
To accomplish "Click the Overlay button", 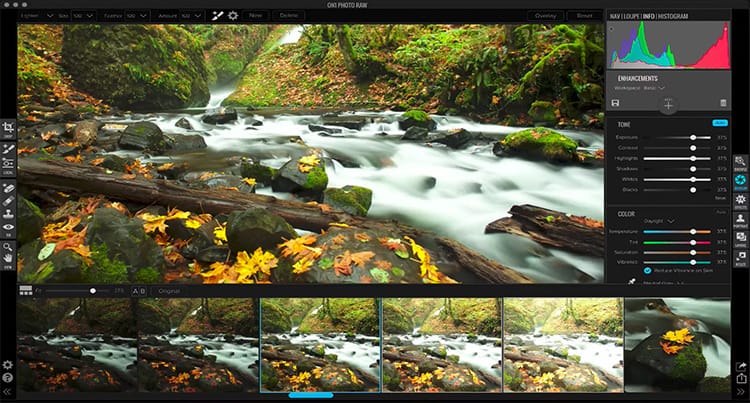I will (x=545, y=16).
